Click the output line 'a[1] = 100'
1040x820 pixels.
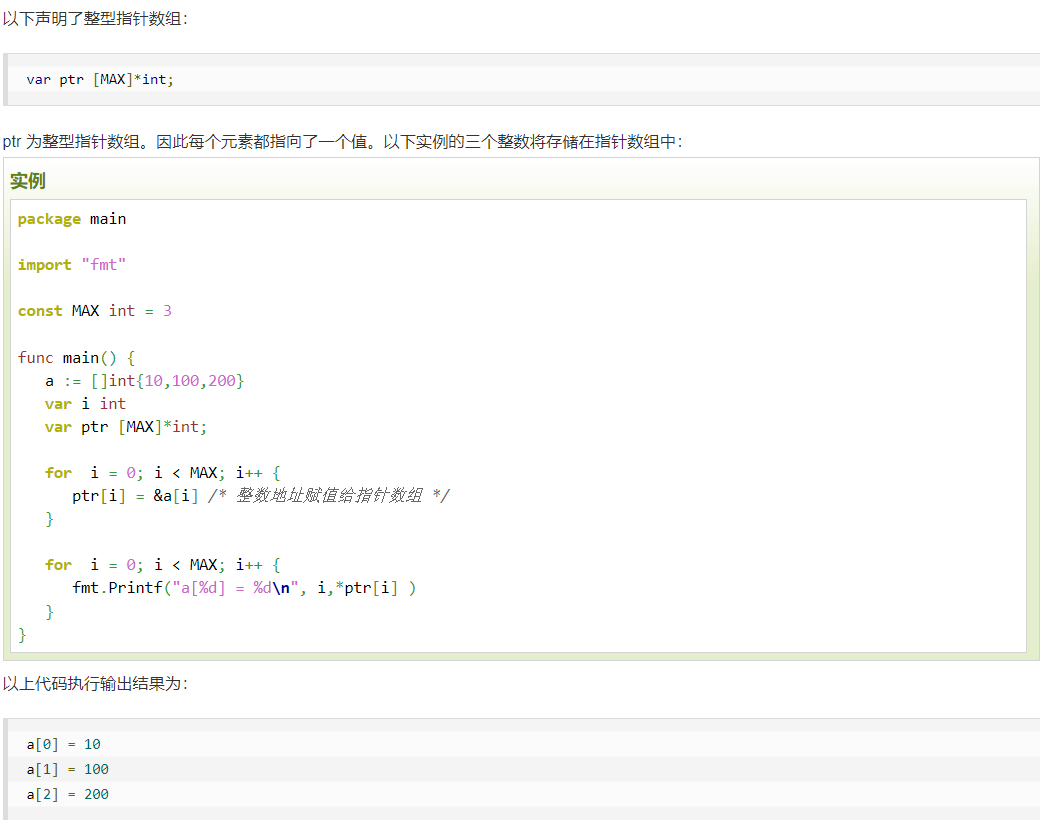tap(67, 770)
